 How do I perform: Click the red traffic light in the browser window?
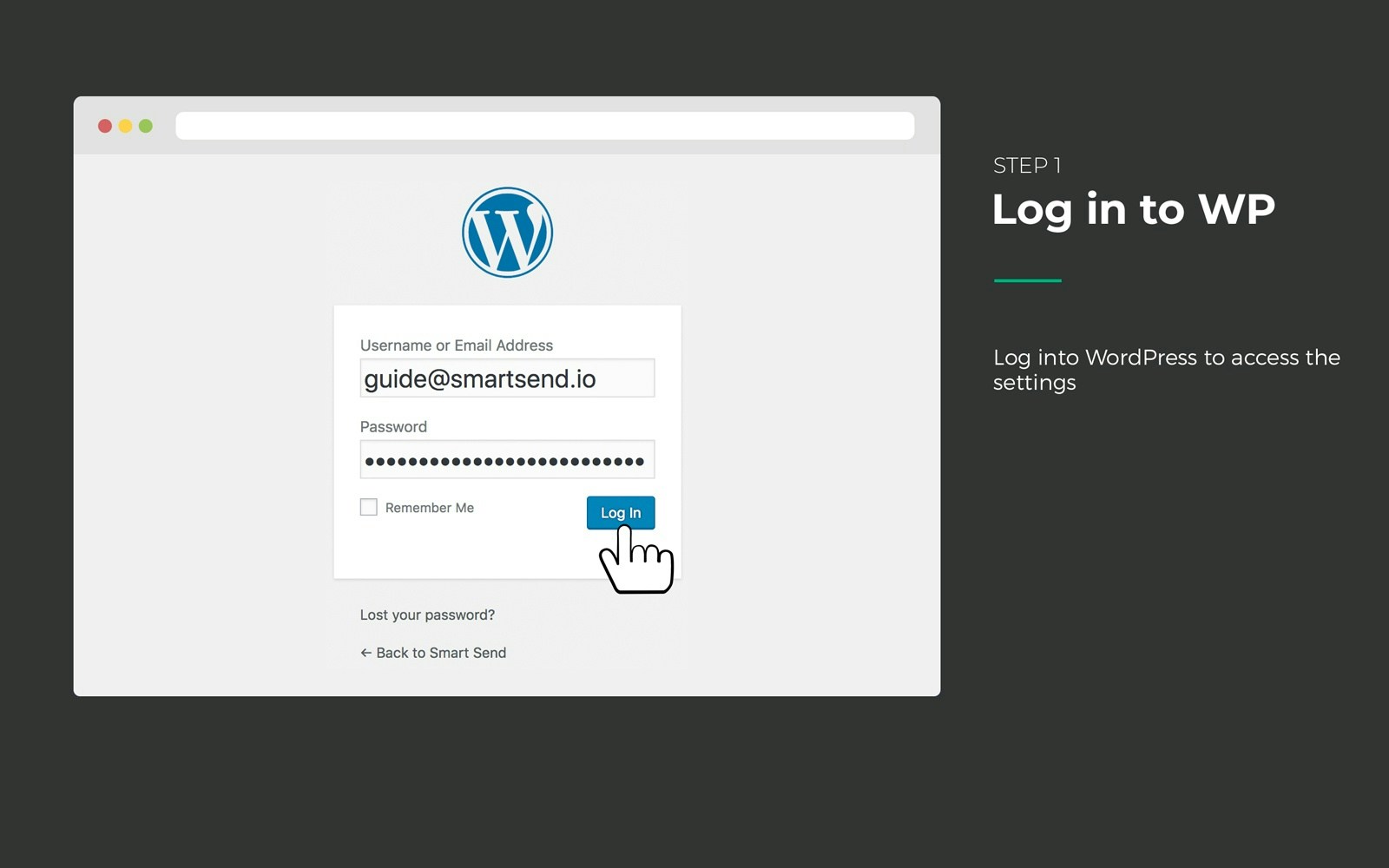click(x=105, y=125)
